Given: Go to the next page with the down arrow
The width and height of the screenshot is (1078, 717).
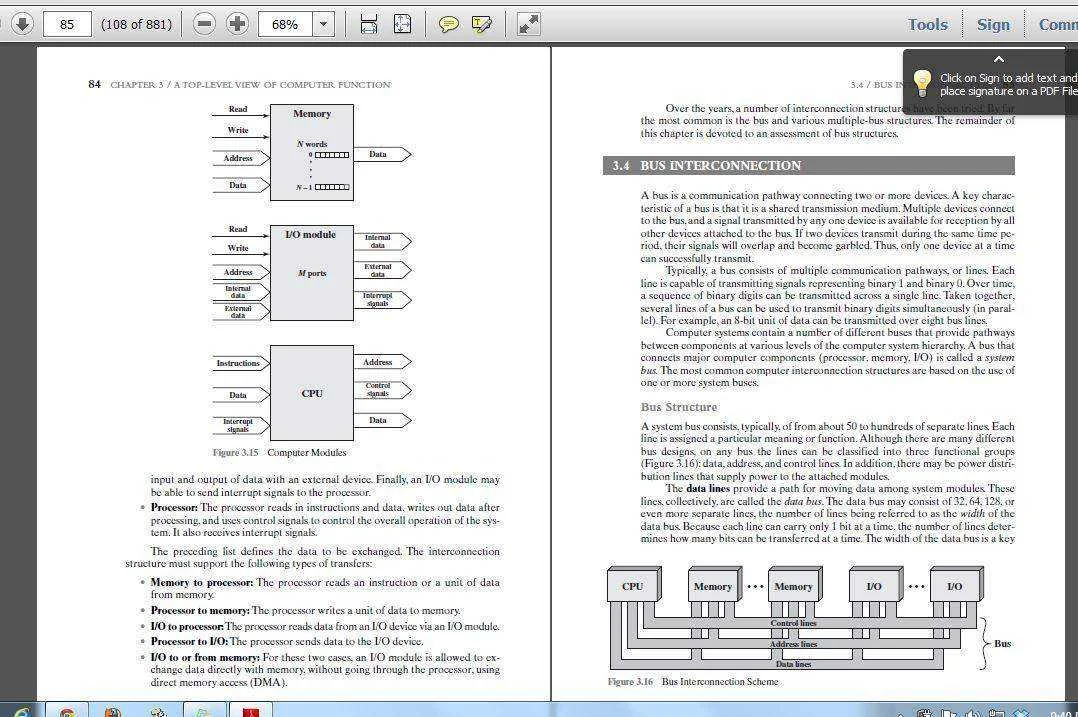Looking at the screenshot, I should click(22, 25).
